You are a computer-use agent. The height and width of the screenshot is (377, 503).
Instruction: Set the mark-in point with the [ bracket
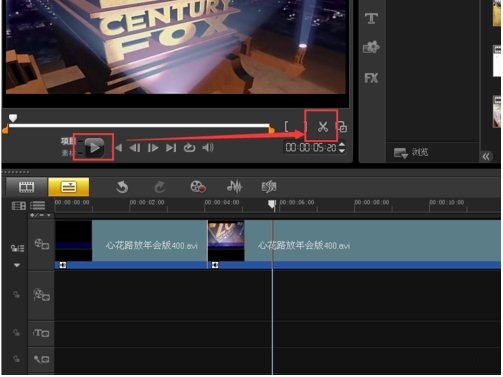click(286, 127)
